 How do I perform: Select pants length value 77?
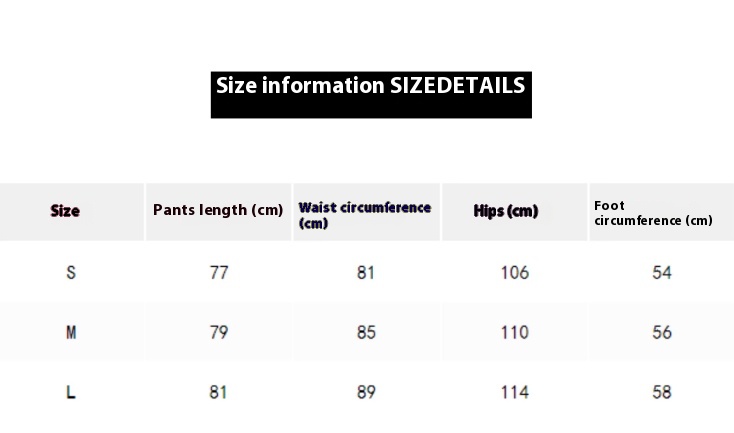219,272
